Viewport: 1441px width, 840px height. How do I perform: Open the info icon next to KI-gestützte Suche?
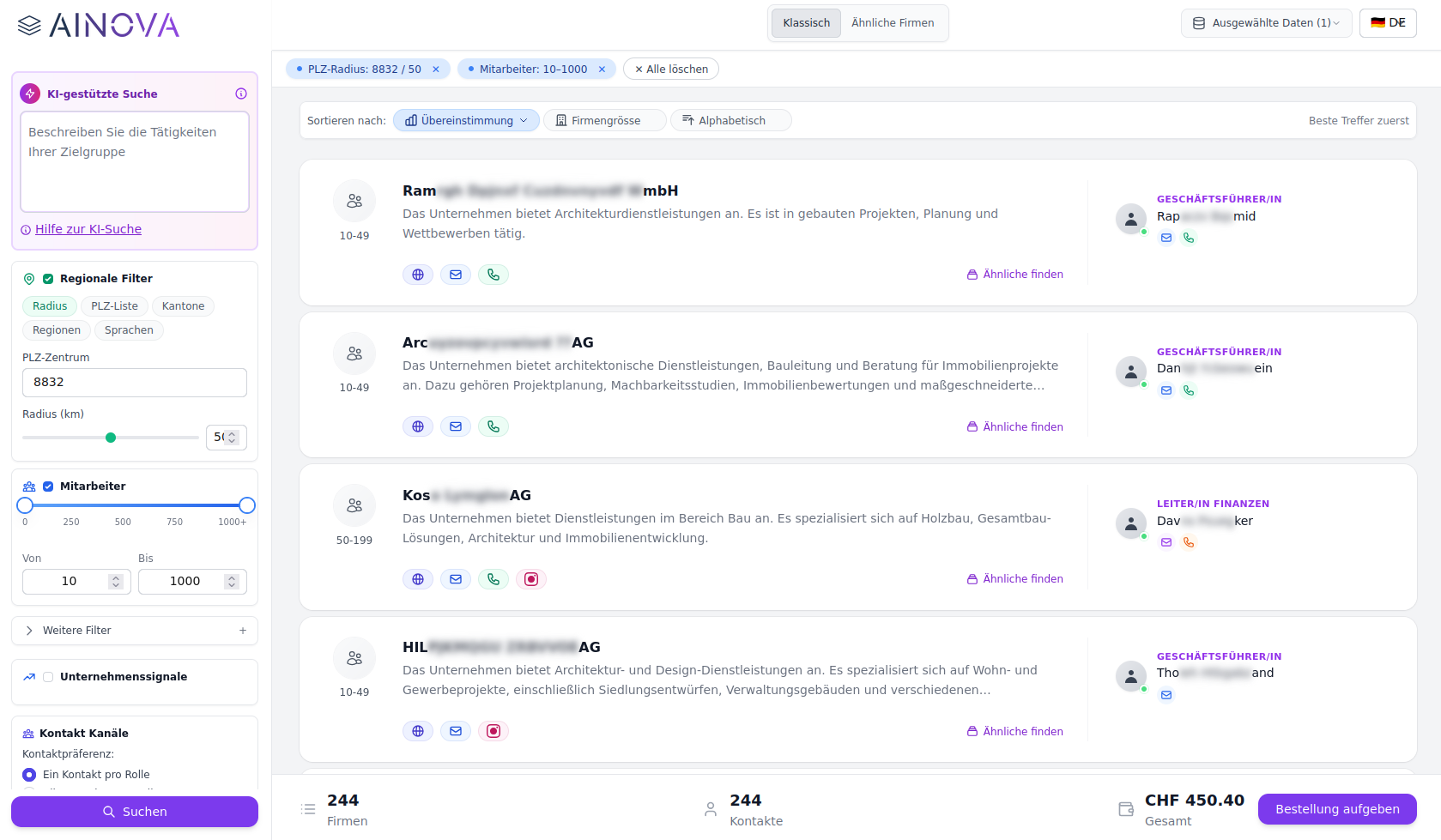point(241,94)
